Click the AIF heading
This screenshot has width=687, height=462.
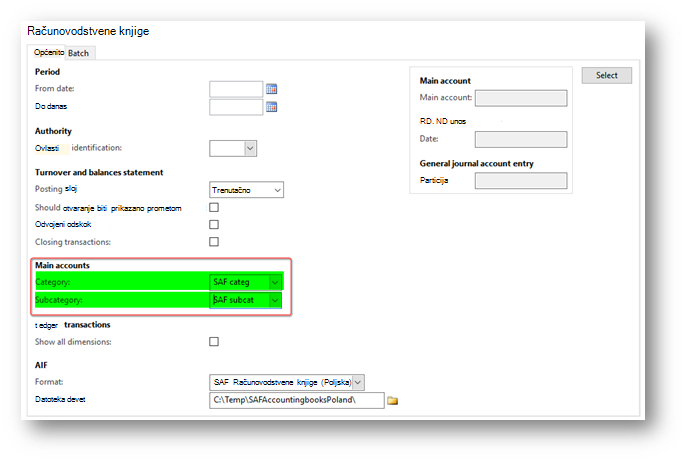tap(41, 365)
